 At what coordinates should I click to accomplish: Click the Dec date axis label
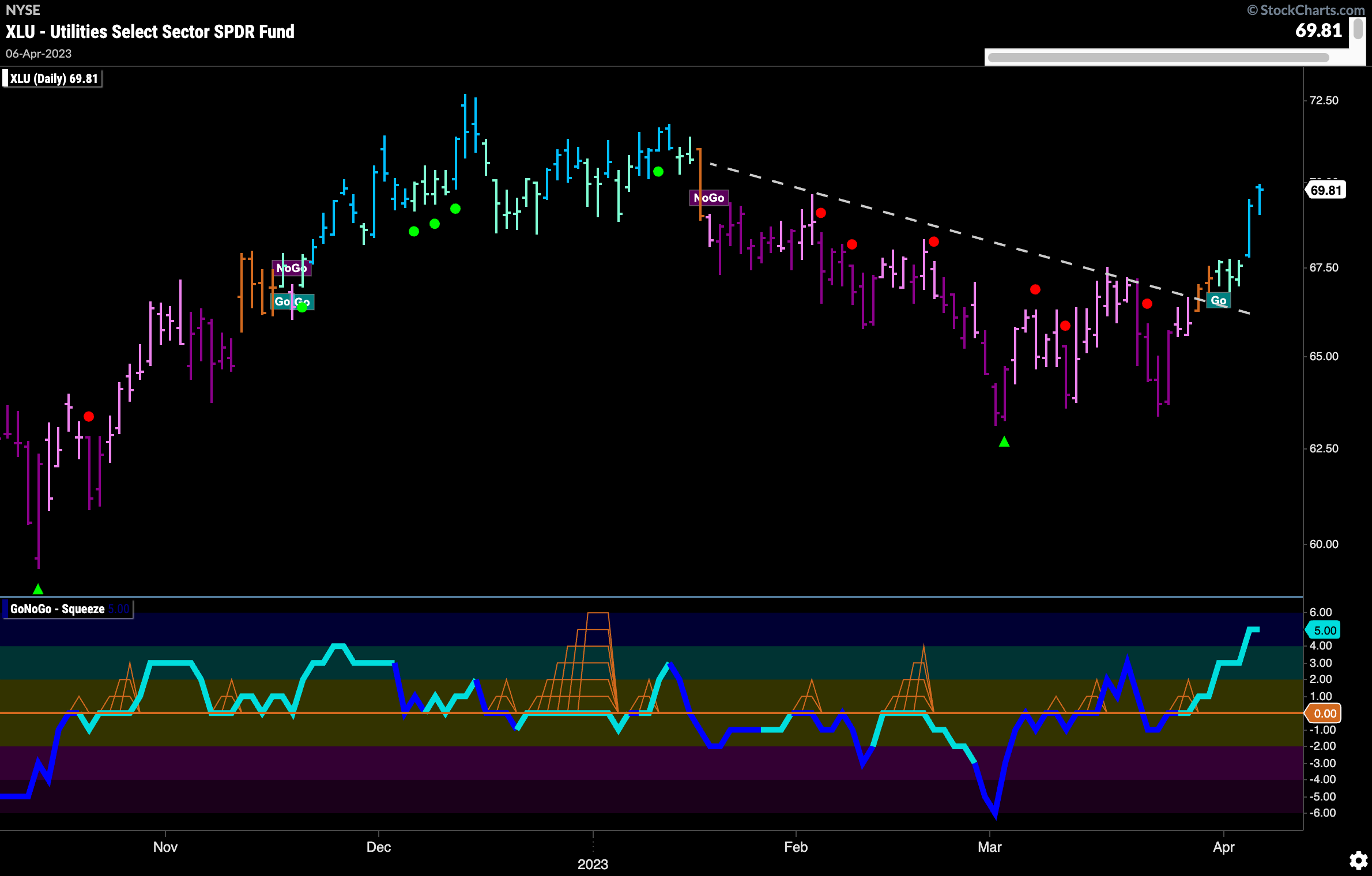coord(379,847)
